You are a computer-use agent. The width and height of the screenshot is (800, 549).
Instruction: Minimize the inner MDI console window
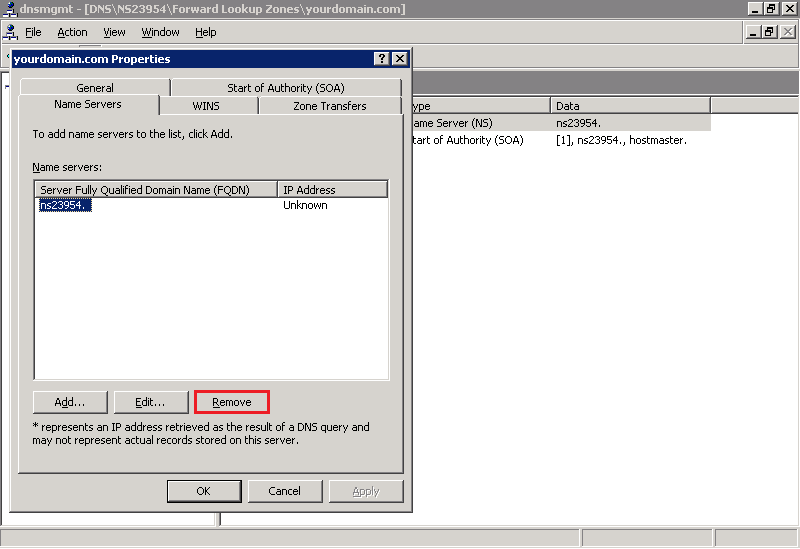(753, 32)
